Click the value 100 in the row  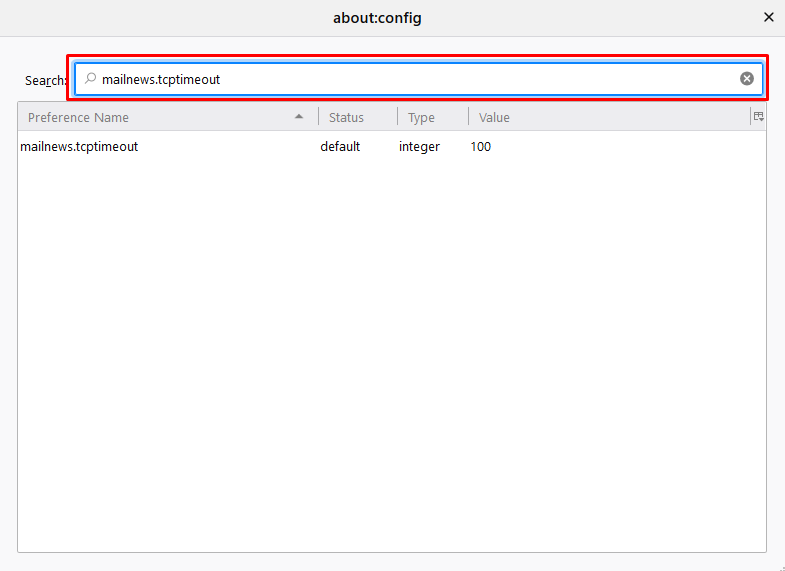click(481, 147)
